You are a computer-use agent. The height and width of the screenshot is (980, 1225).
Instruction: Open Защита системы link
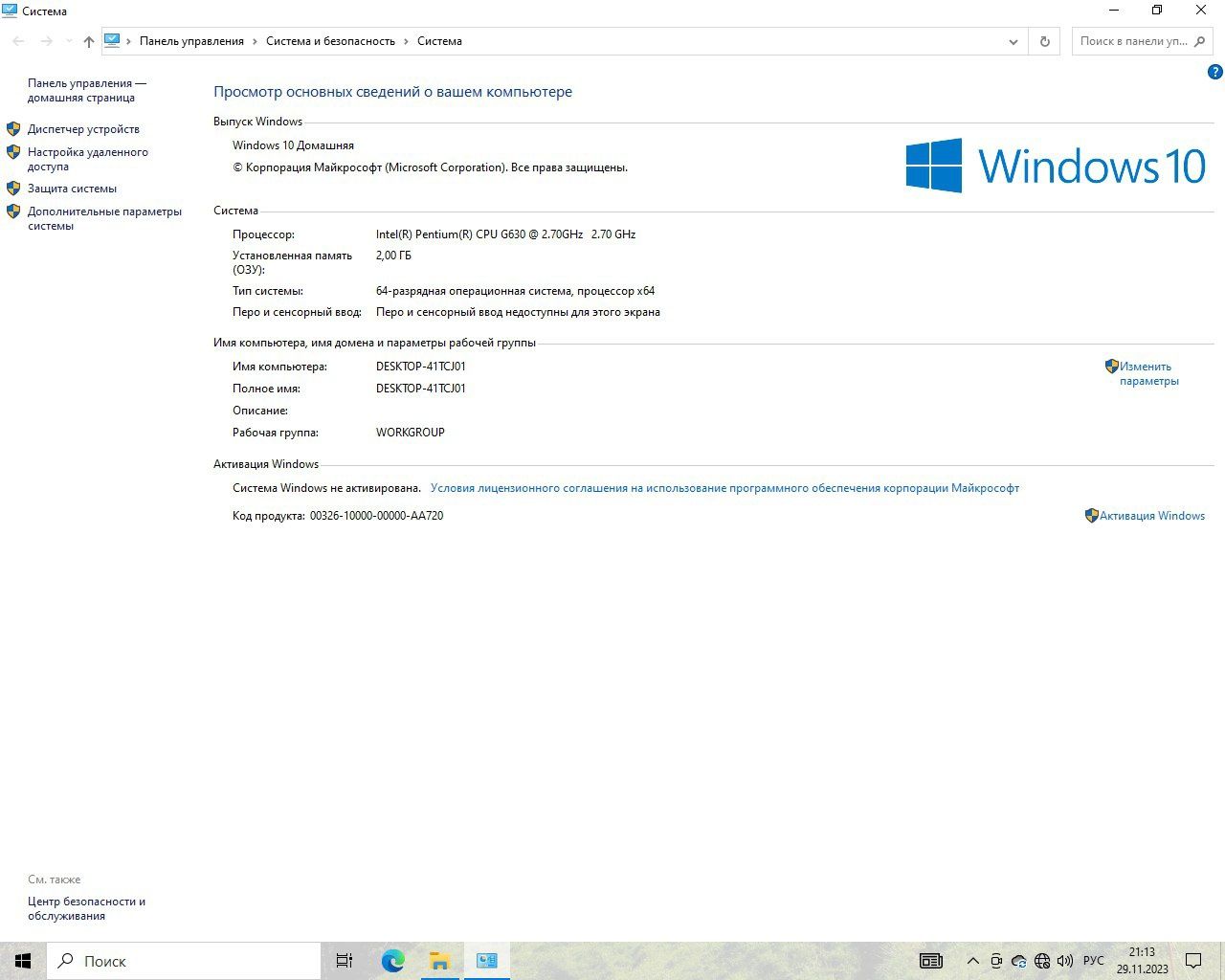72,189
